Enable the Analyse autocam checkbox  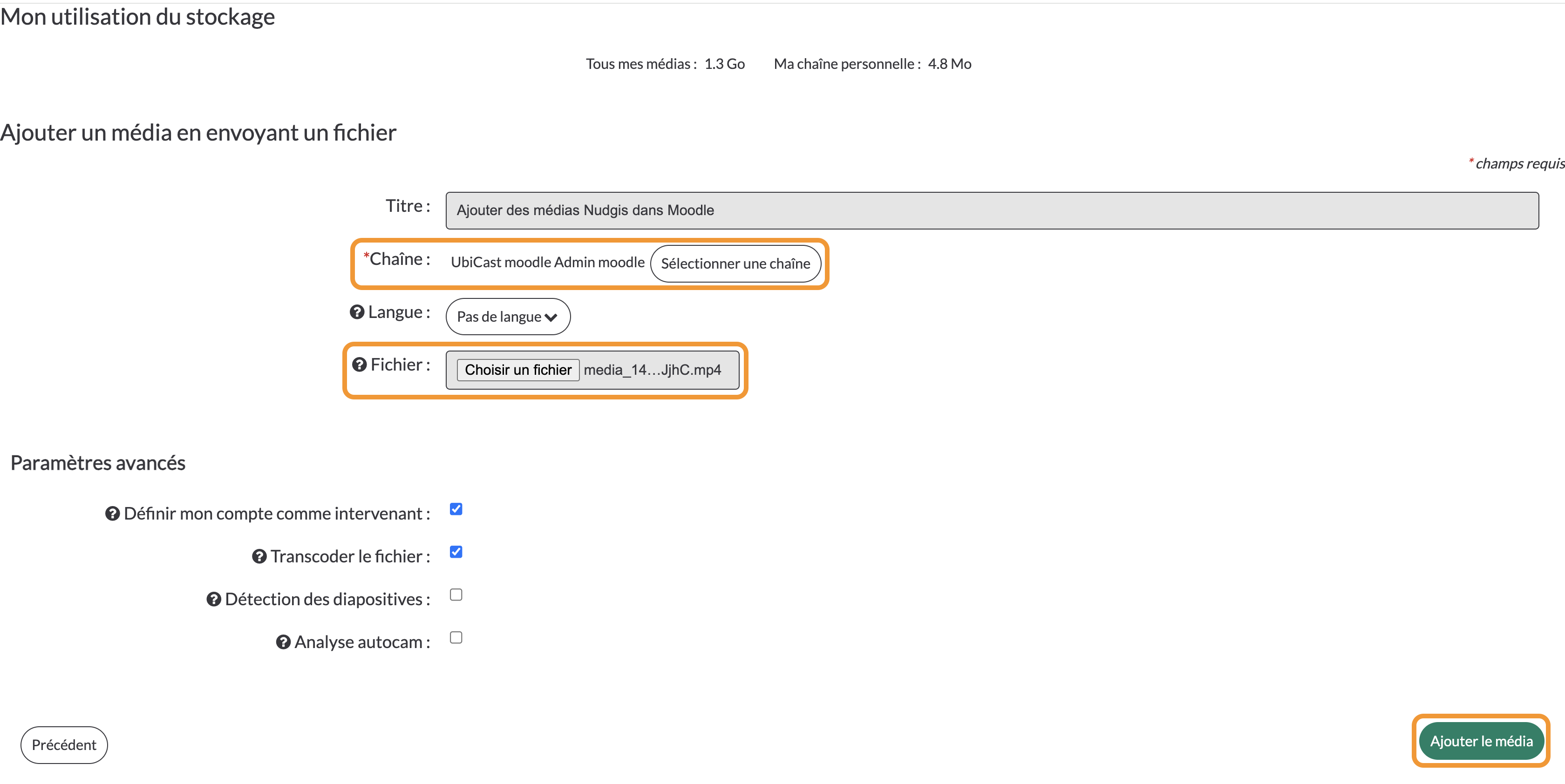pyautogui.click(x=456, y=637)
